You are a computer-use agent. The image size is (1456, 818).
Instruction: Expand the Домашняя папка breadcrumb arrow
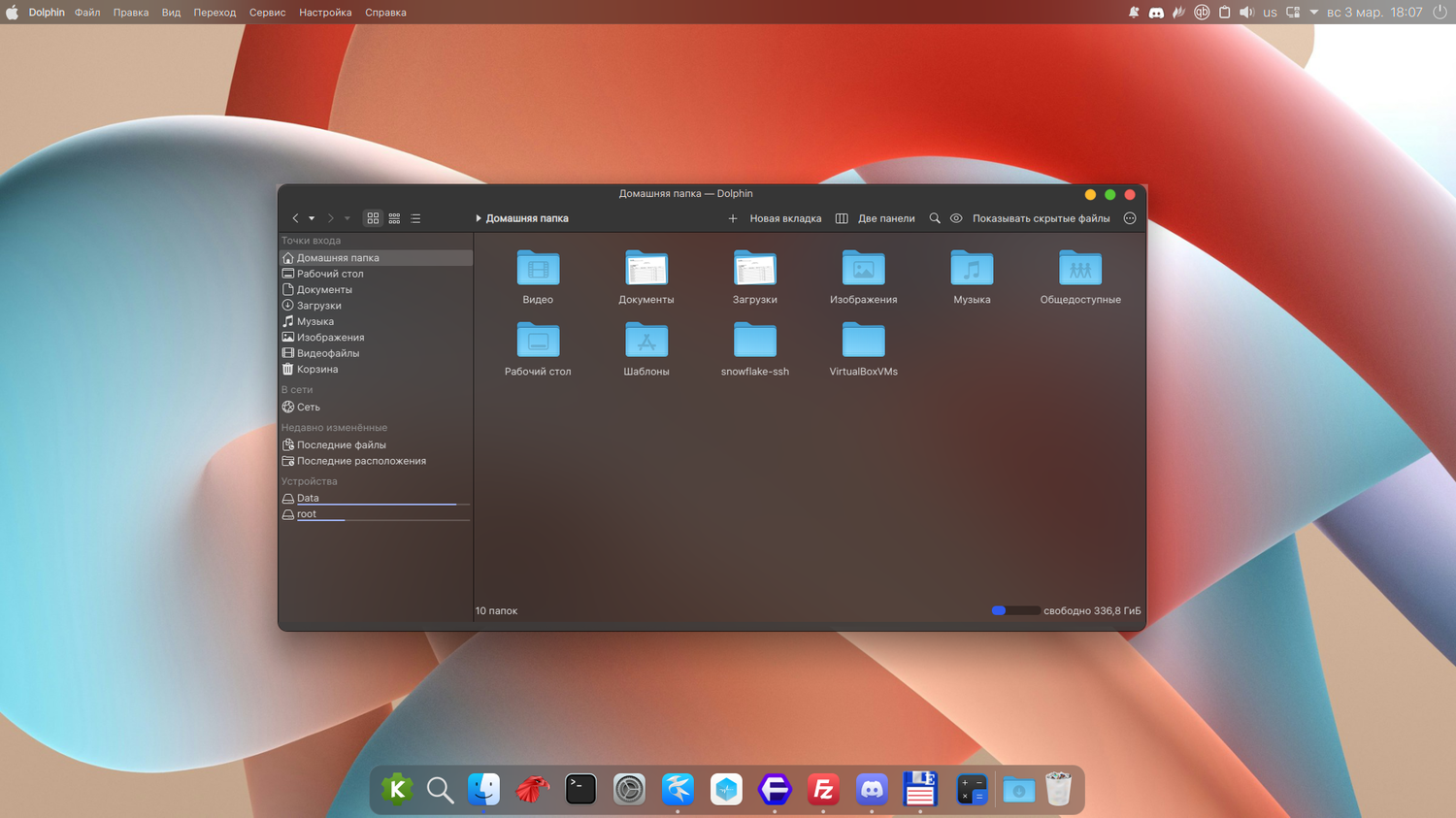(479, 218)
